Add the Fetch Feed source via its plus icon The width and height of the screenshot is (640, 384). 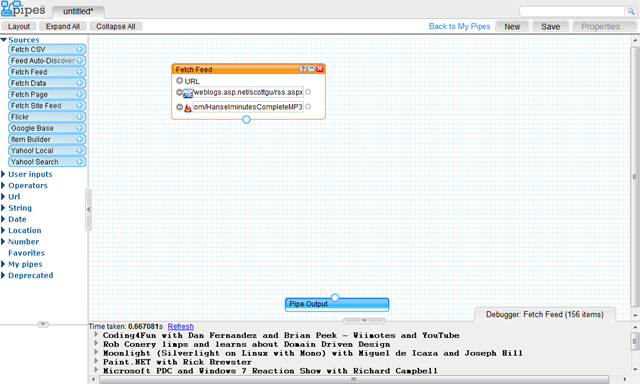[80, 72]
